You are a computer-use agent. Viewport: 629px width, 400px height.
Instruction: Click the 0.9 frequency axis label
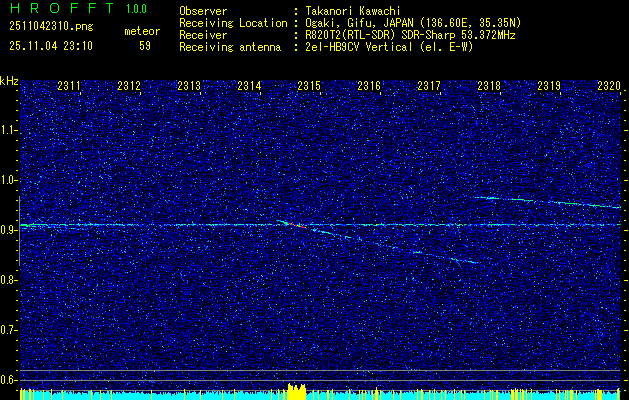[x=9, y=230]
